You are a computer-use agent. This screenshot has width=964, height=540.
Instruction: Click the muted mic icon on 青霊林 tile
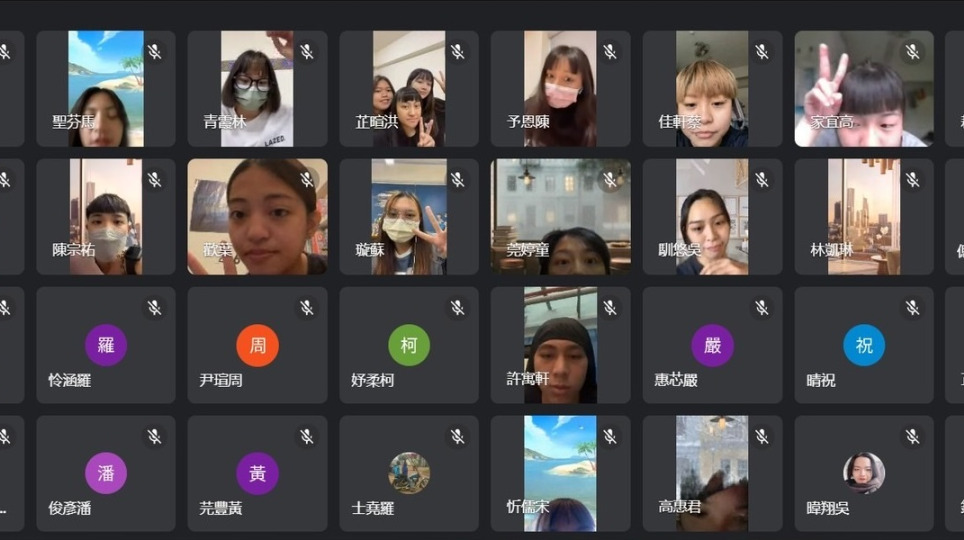tap(307, 52)
